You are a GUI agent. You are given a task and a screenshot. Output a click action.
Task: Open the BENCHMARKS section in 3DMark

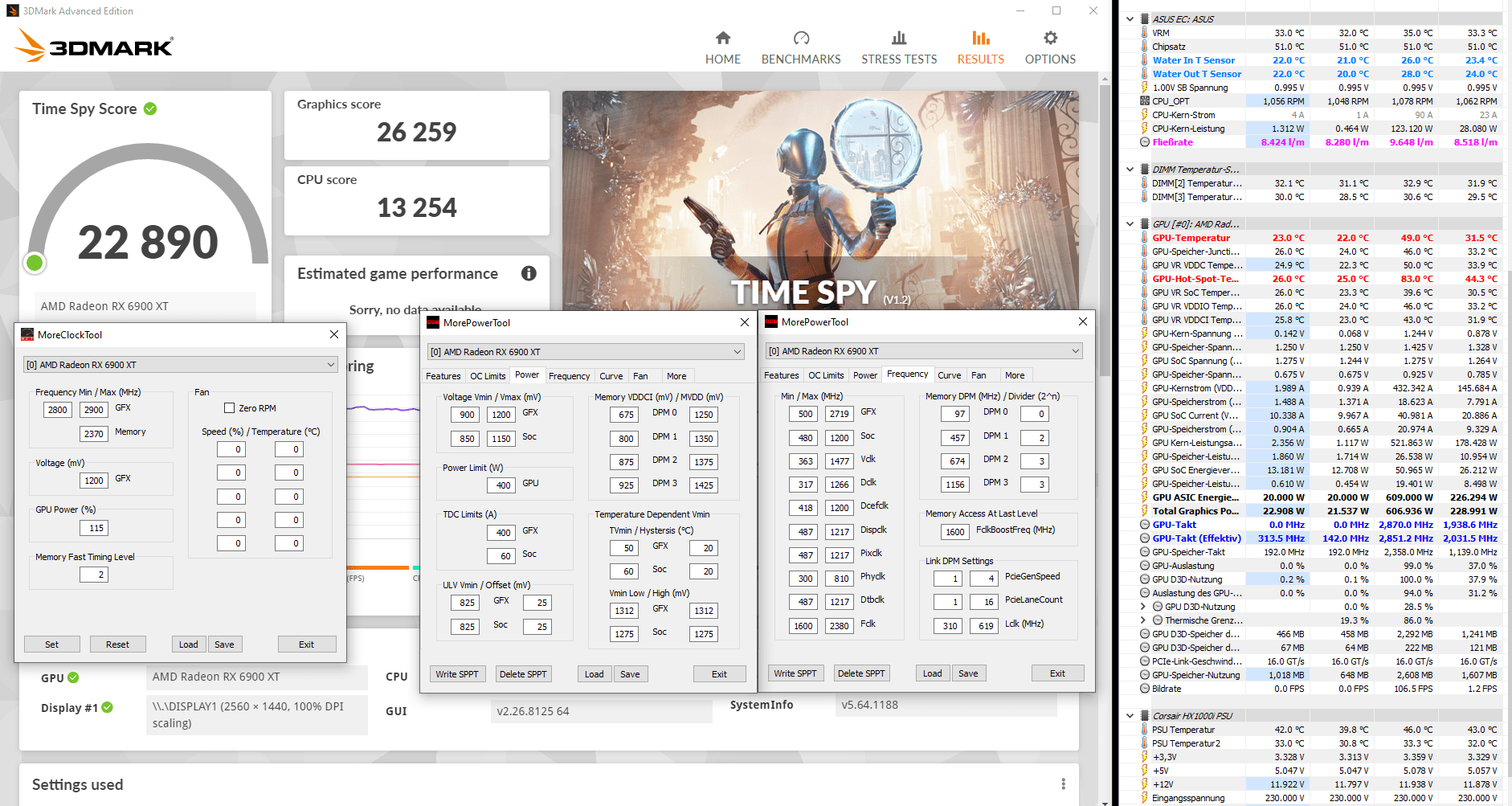click(801, 48)
